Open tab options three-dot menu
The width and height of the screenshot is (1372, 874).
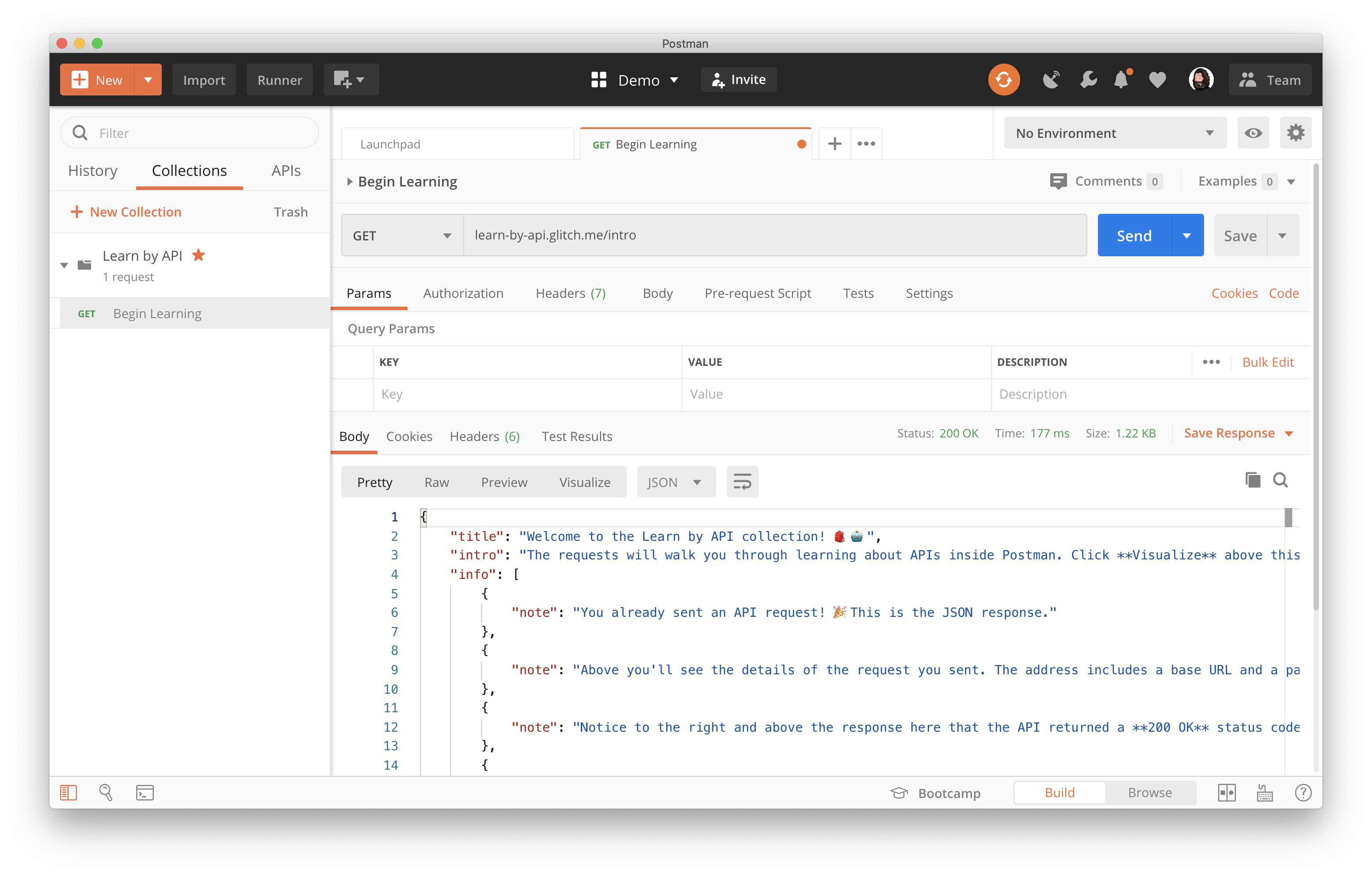(x=866, y=144)
